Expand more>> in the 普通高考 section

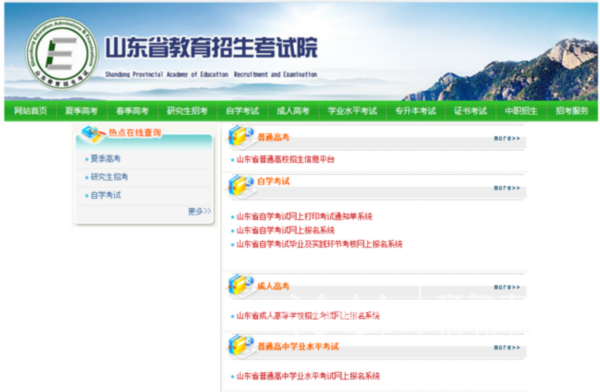click(x=507, y=138)
